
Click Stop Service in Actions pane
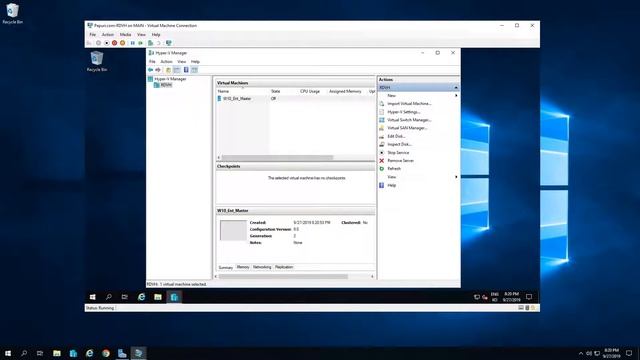398,153
